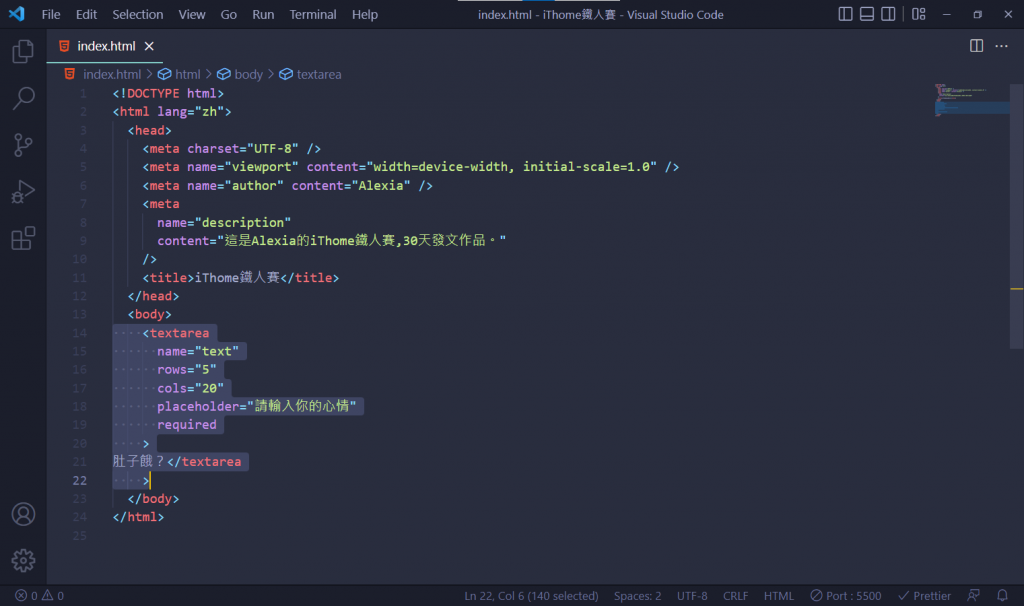Open the Selection menu
The width and height of the screenshot is (1024, 606).
(x=138, y=14)
